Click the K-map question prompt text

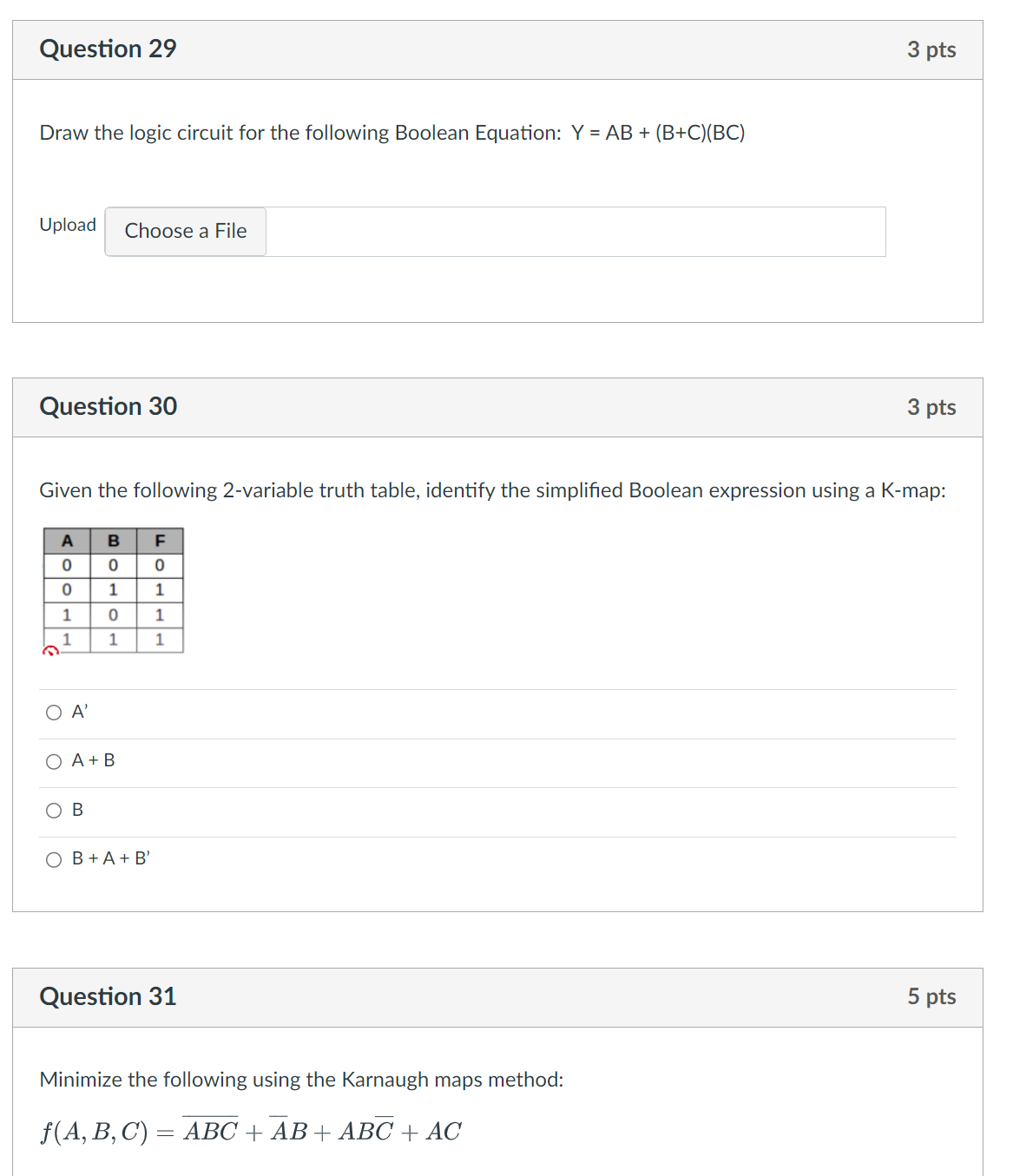point(492,489)
